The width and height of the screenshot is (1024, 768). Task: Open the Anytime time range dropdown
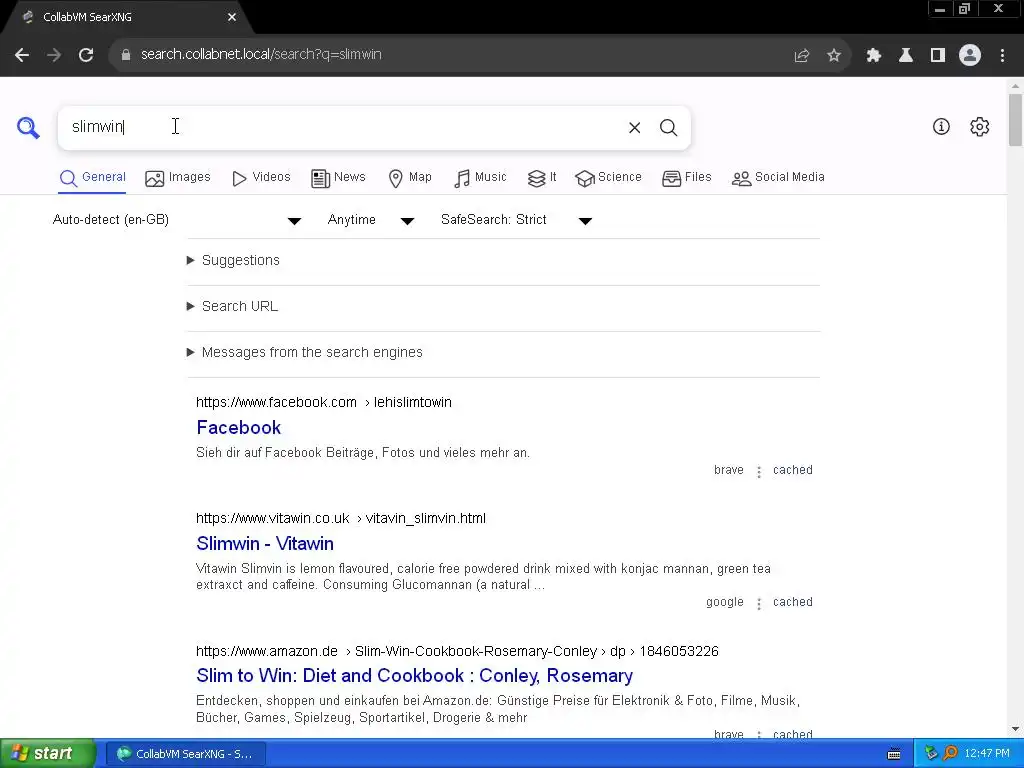coord(371,220)
